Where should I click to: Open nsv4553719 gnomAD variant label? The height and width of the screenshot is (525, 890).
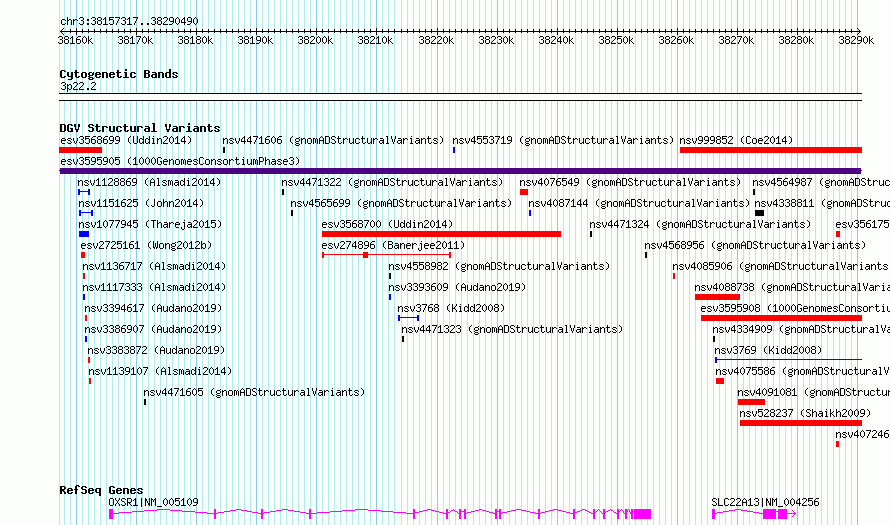point(562,140)
